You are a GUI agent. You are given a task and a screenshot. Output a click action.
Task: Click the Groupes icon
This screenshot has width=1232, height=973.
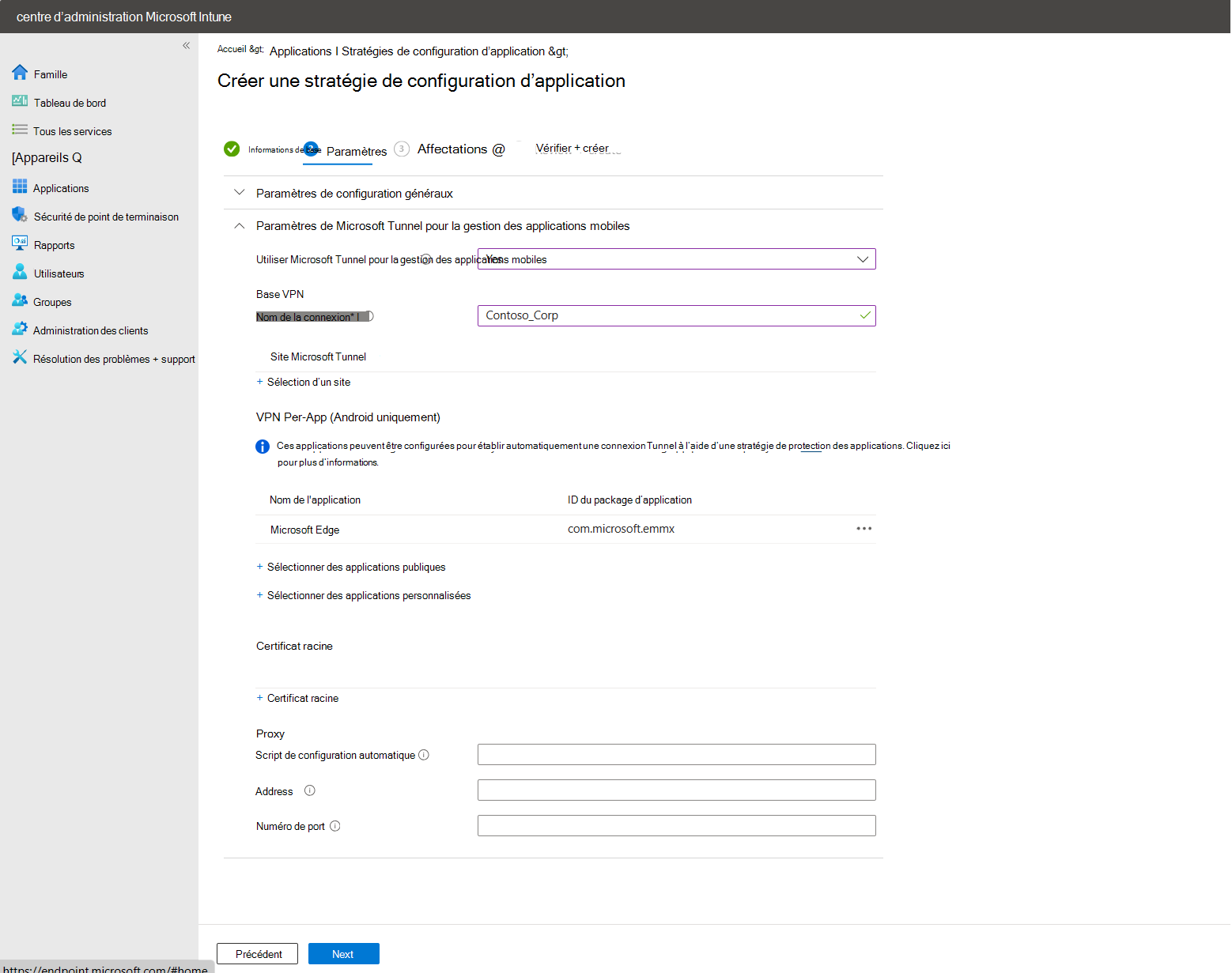20,300
